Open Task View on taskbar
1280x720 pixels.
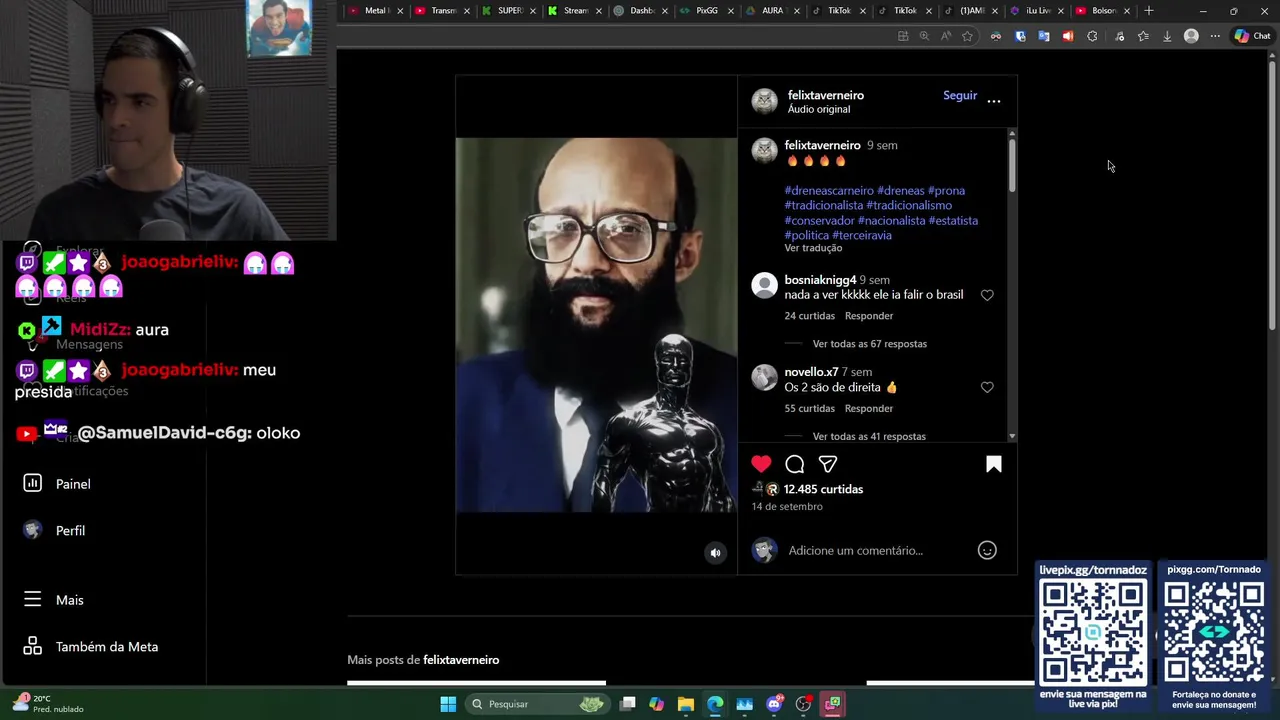point(628,704)
